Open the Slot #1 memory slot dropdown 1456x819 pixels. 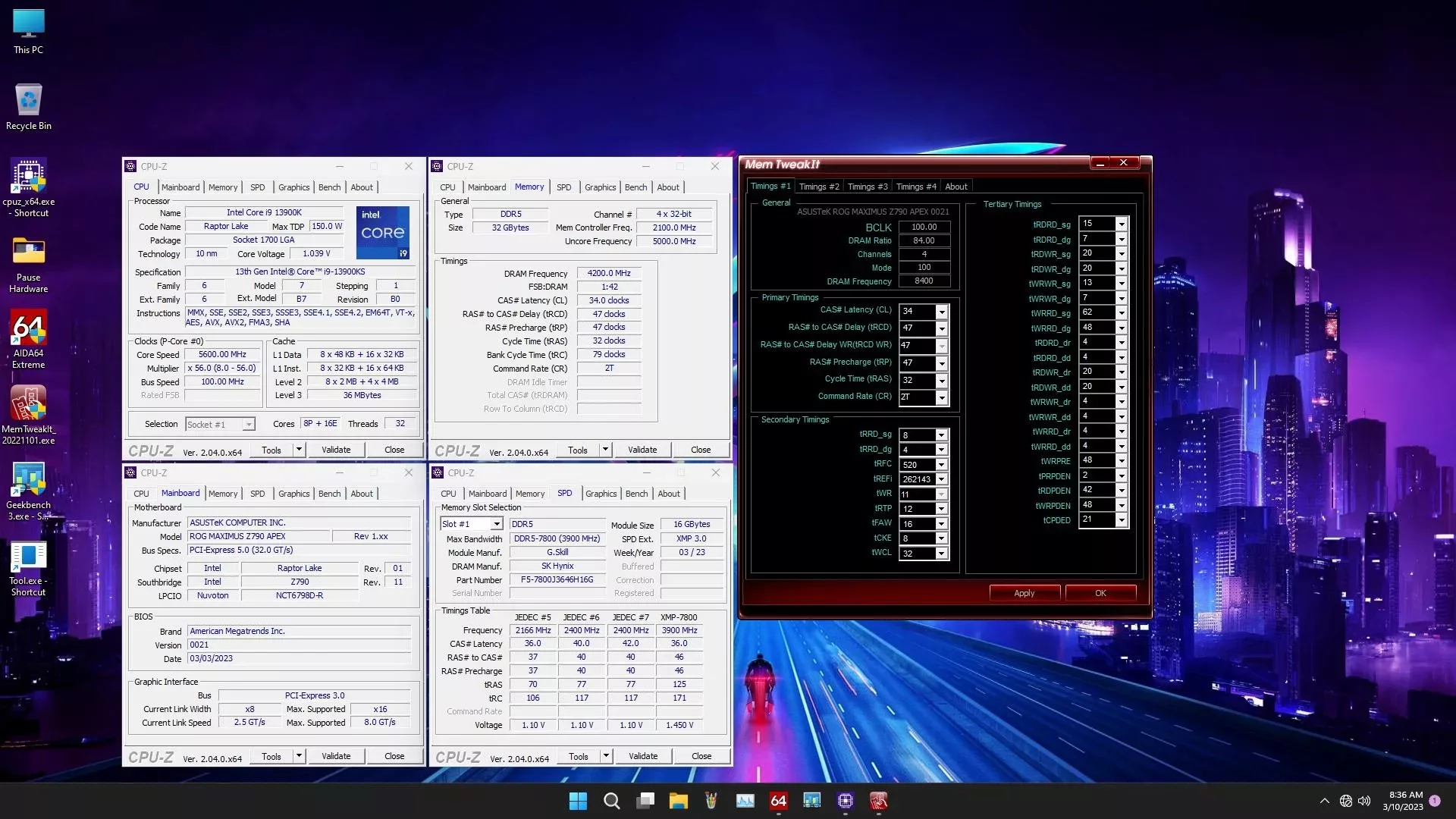point(496,523)
